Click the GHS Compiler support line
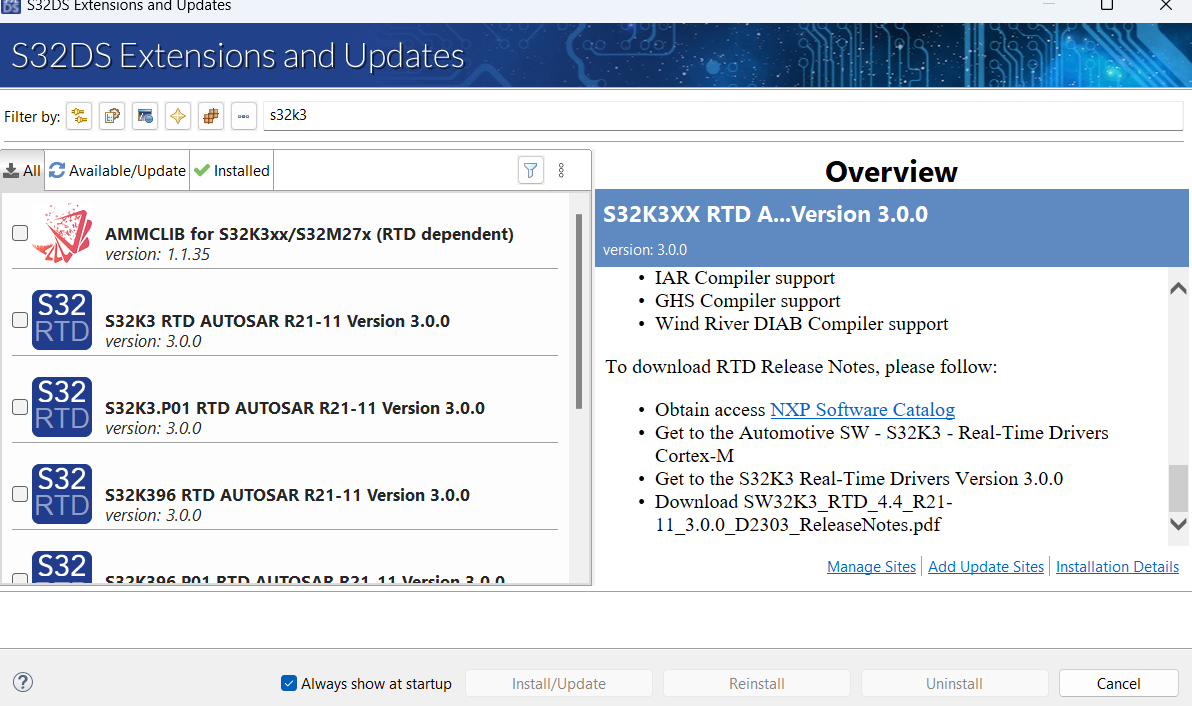The height and width of the screenshot is (706, 1192). click(x=748, y=301)
